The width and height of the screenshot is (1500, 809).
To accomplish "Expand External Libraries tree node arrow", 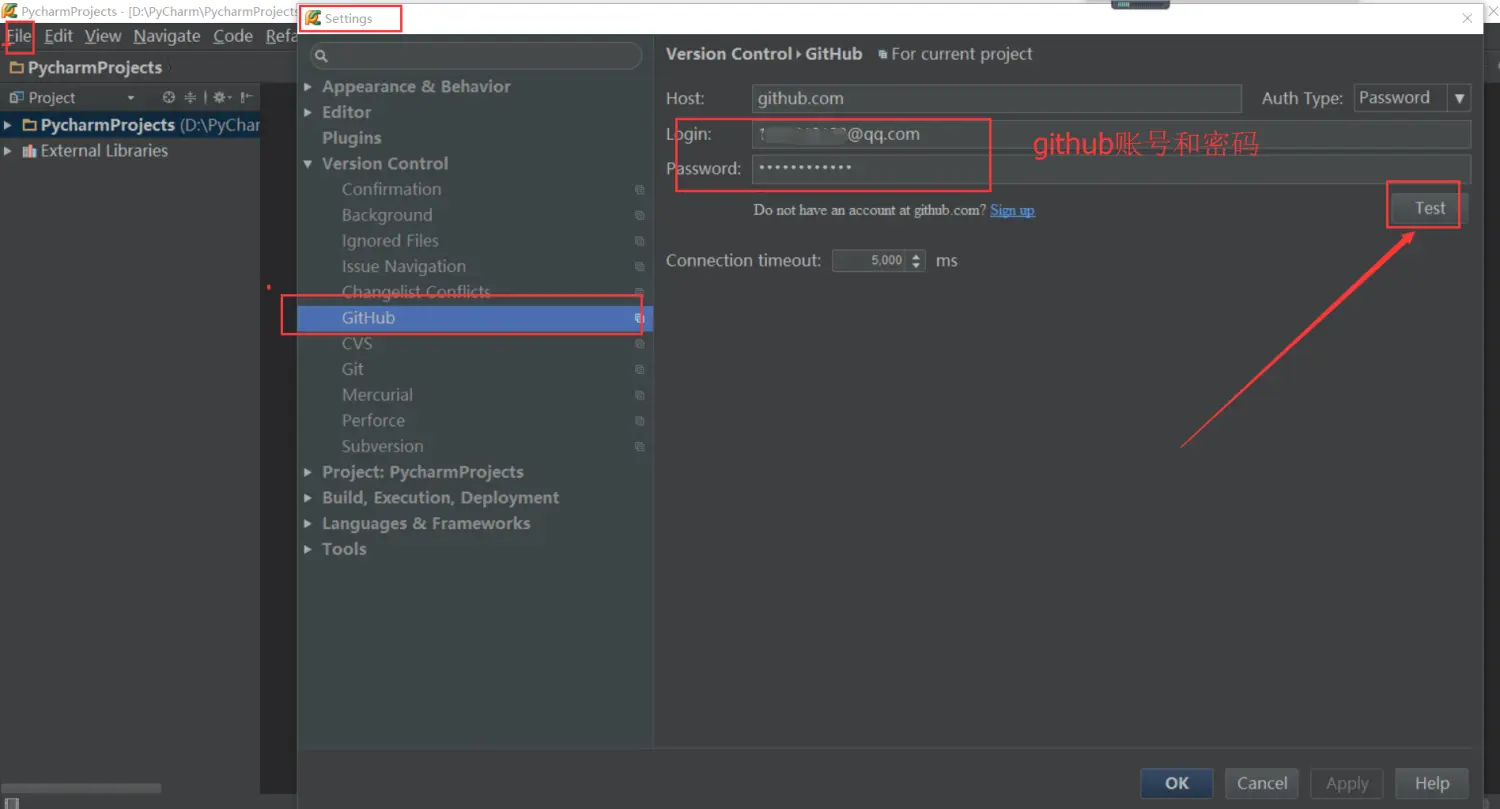I will coord(9,151).
